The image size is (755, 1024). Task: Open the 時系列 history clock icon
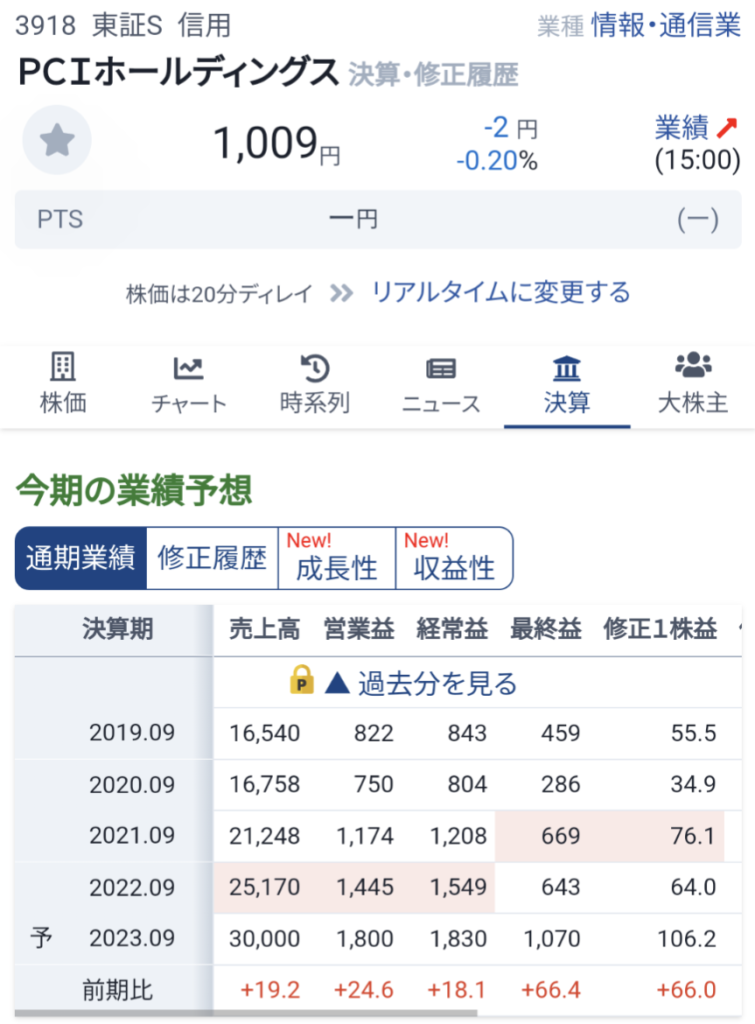(x=315, y=368)
